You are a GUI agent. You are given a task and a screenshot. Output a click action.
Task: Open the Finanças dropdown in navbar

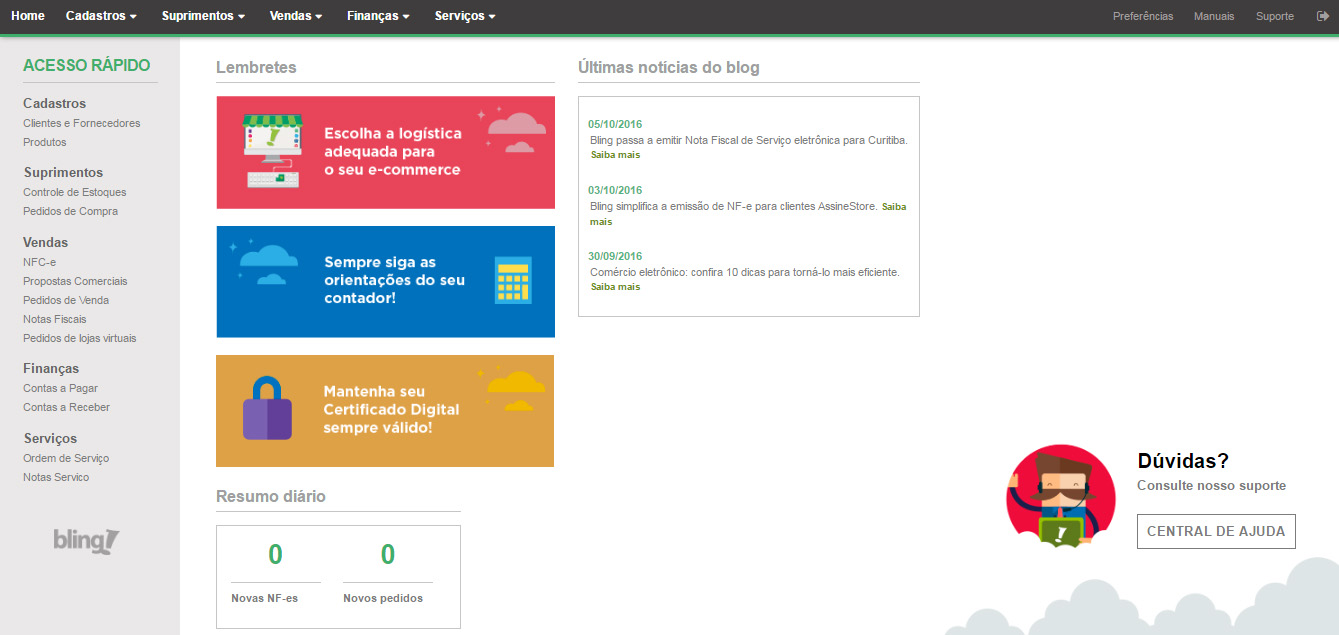click(x=378, y=16)
